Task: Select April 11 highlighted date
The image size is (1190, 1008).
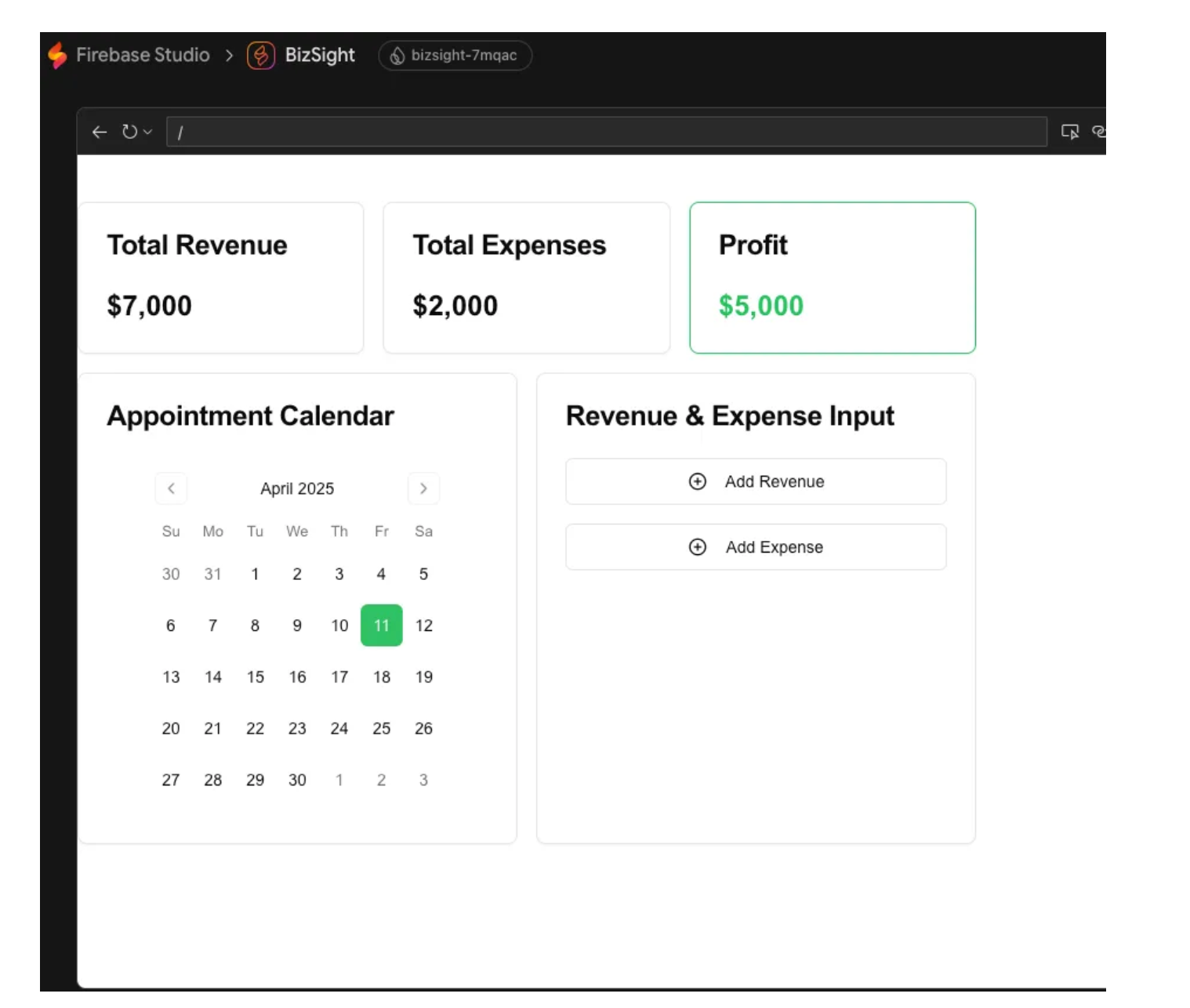Action: [382, 625]
